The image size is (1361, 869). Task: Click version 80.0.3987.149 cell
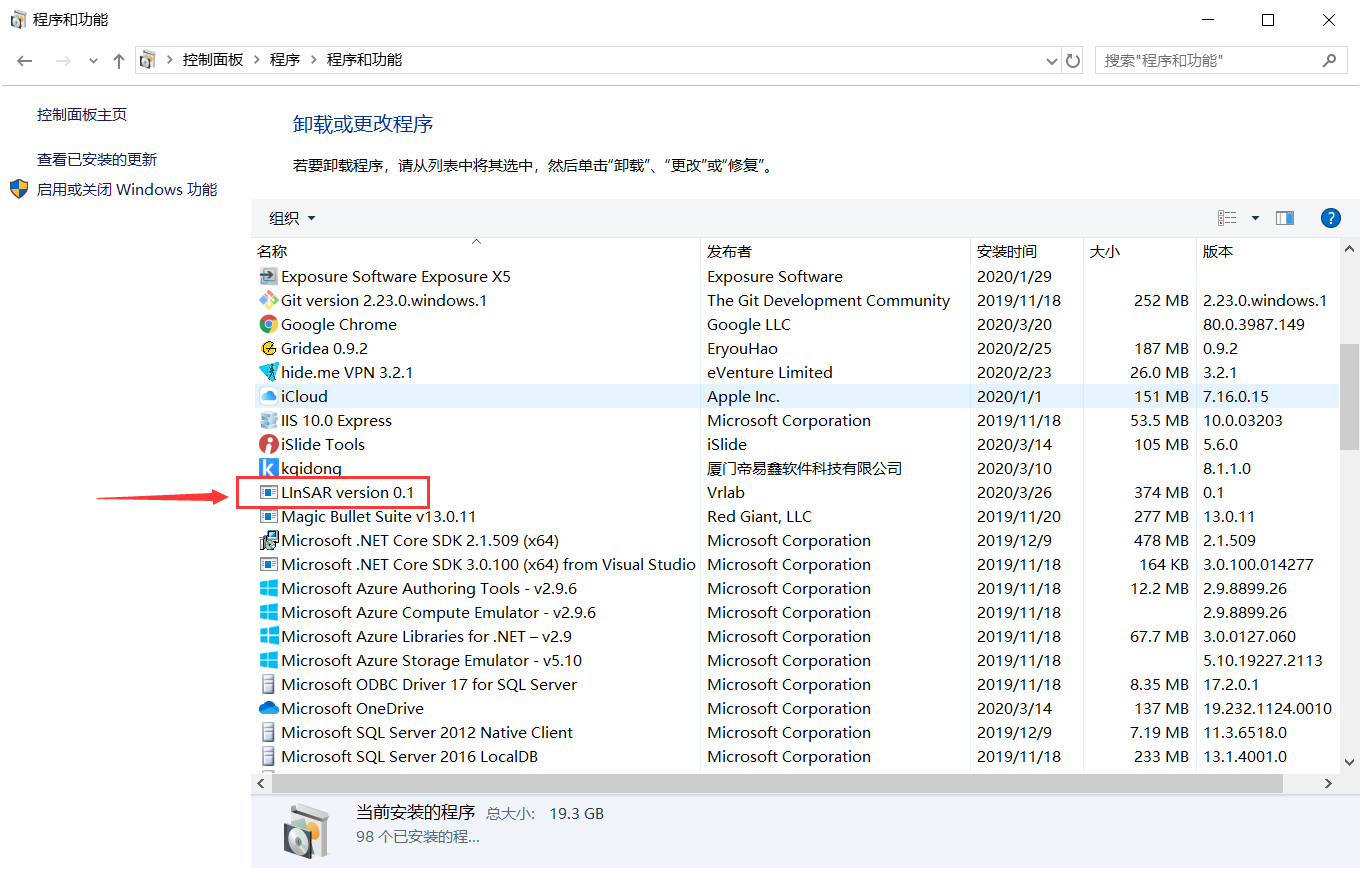point(1255,325)
